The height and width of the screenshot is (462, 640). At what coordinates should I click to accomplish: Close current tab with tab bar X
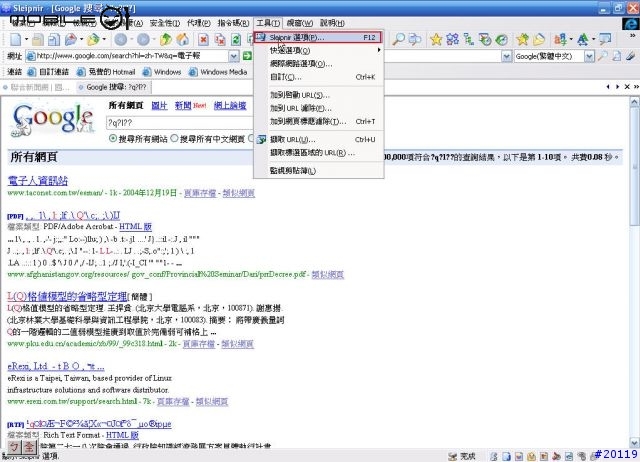[x=627, y=87]
